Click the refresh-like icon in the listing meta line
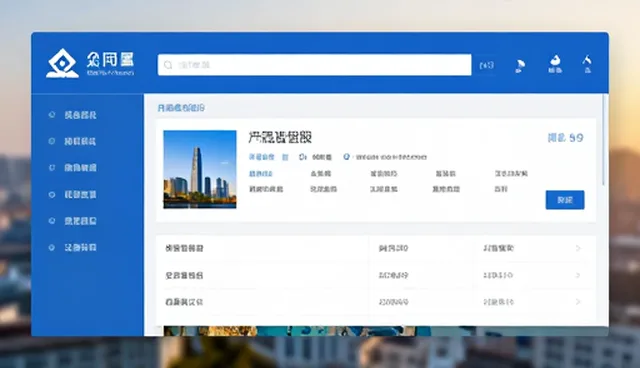 [x=302, y=157]
